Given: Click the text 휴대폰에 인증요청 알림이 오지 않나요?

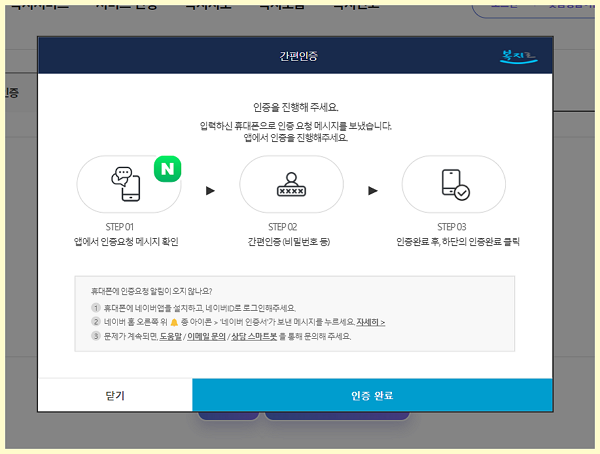Looking at the screenshot, I should (x=152, y=291).
